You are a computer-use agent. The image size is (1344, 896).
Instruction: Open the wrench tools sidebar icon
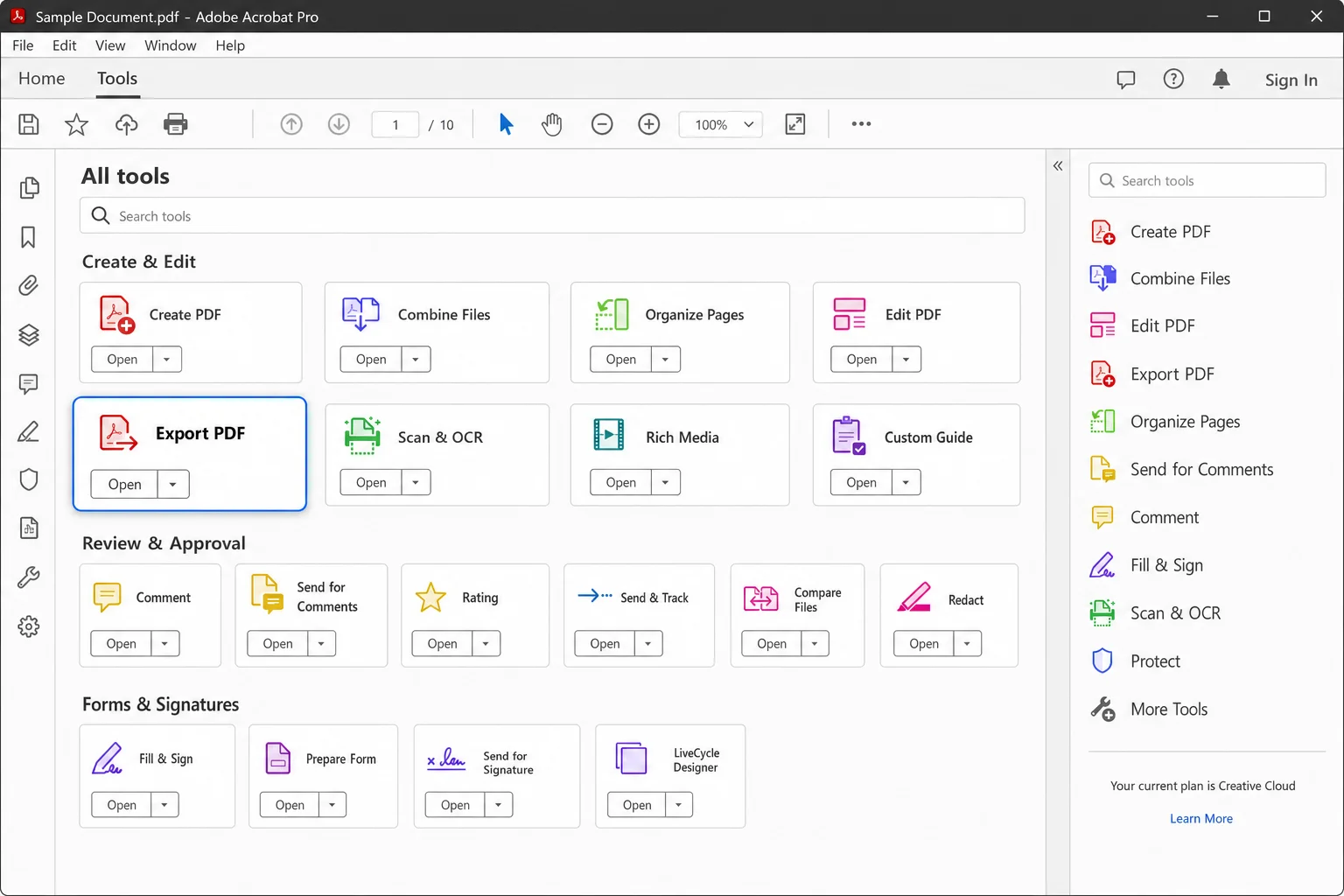pos(29,577)
